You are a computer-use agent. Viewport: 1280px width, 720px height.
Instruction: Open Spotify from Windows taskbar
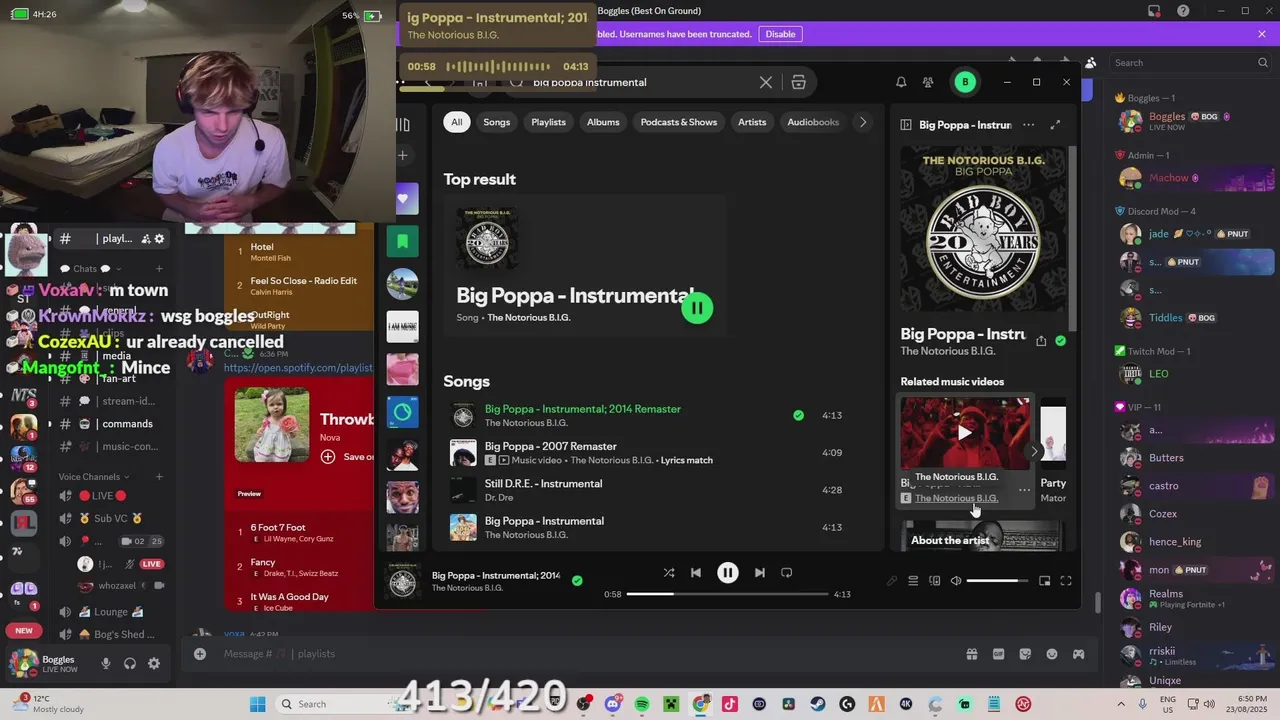[642, 704]
